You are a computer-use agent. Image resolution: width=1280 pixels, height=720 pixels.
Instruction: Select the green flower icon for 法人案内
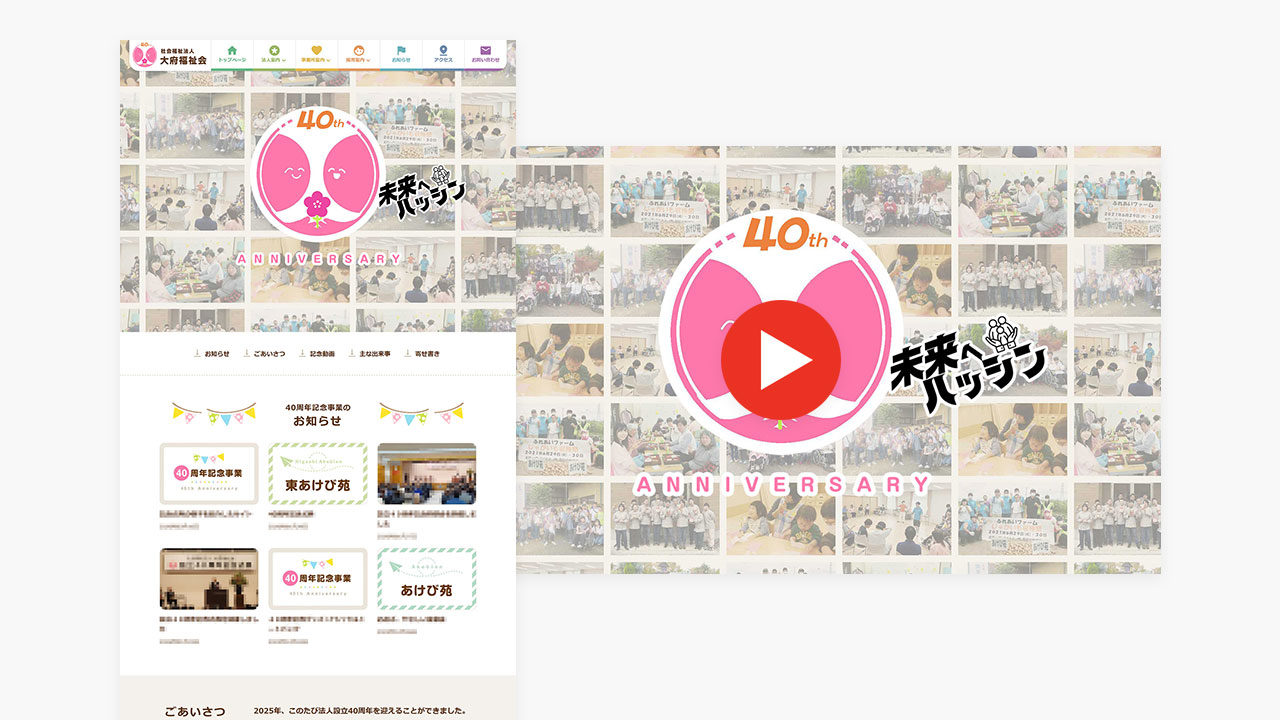[274, 49]
